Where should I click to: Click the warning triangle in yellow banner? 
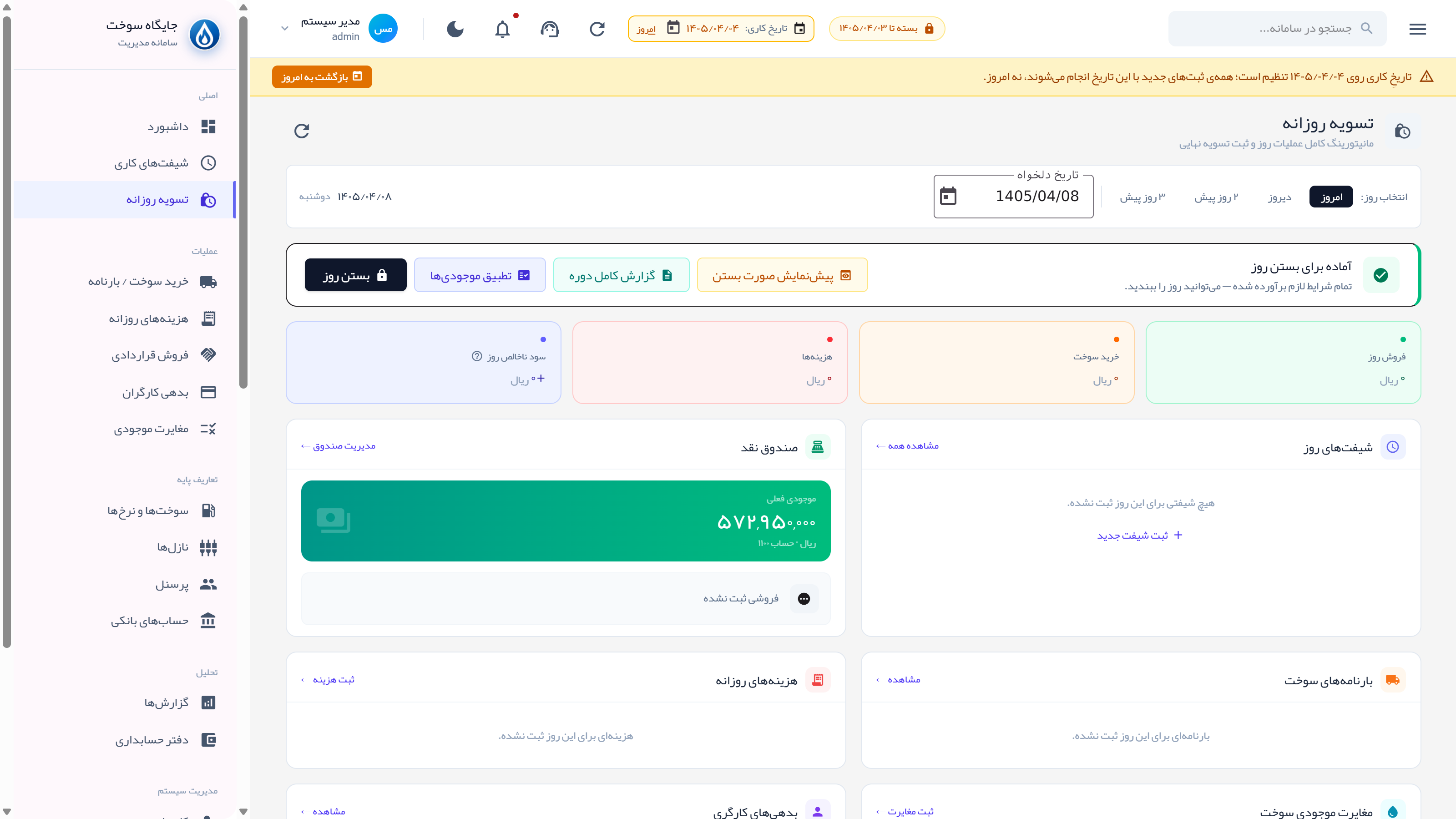click(1426, 76)
